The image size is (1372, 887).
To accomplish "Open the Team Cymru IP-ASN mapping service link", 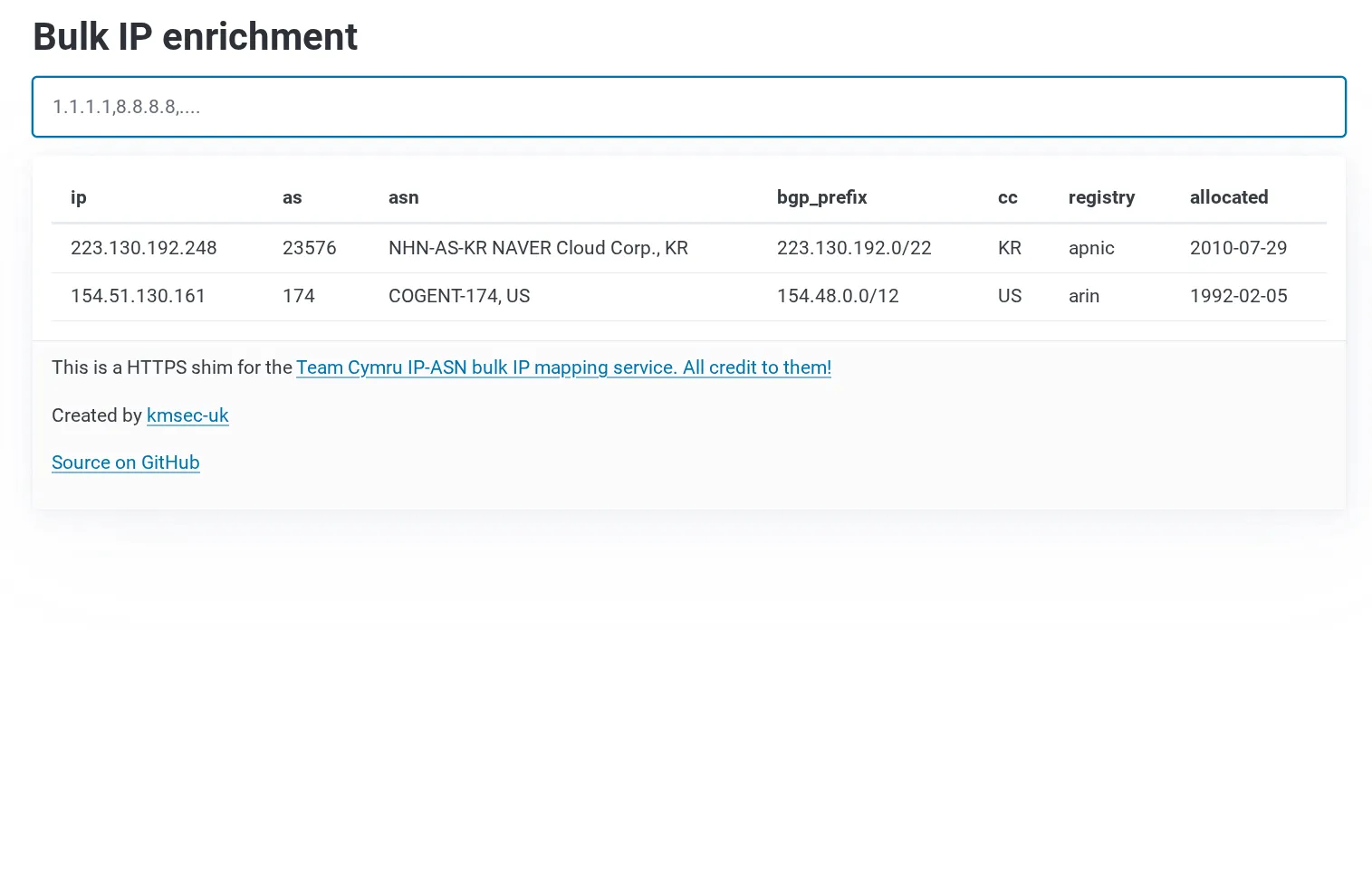I will [x=562, y=367].
